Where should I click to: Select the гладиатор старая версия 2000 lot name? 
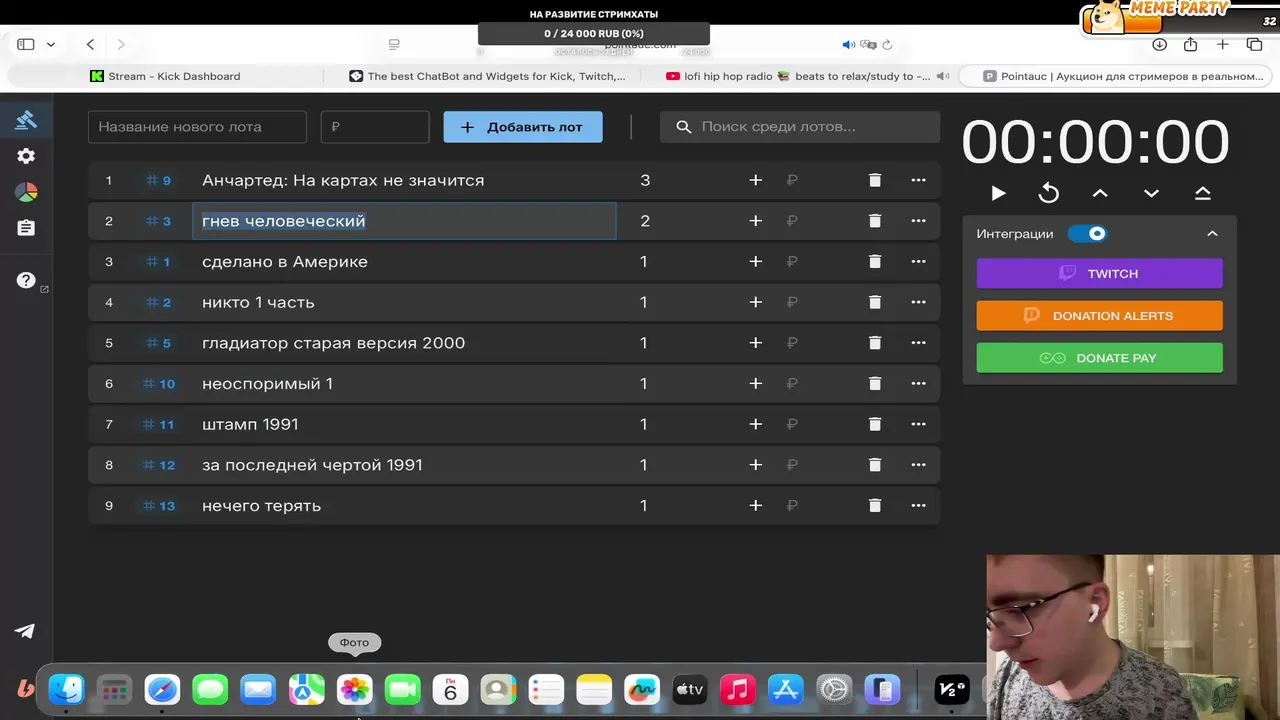333,343
